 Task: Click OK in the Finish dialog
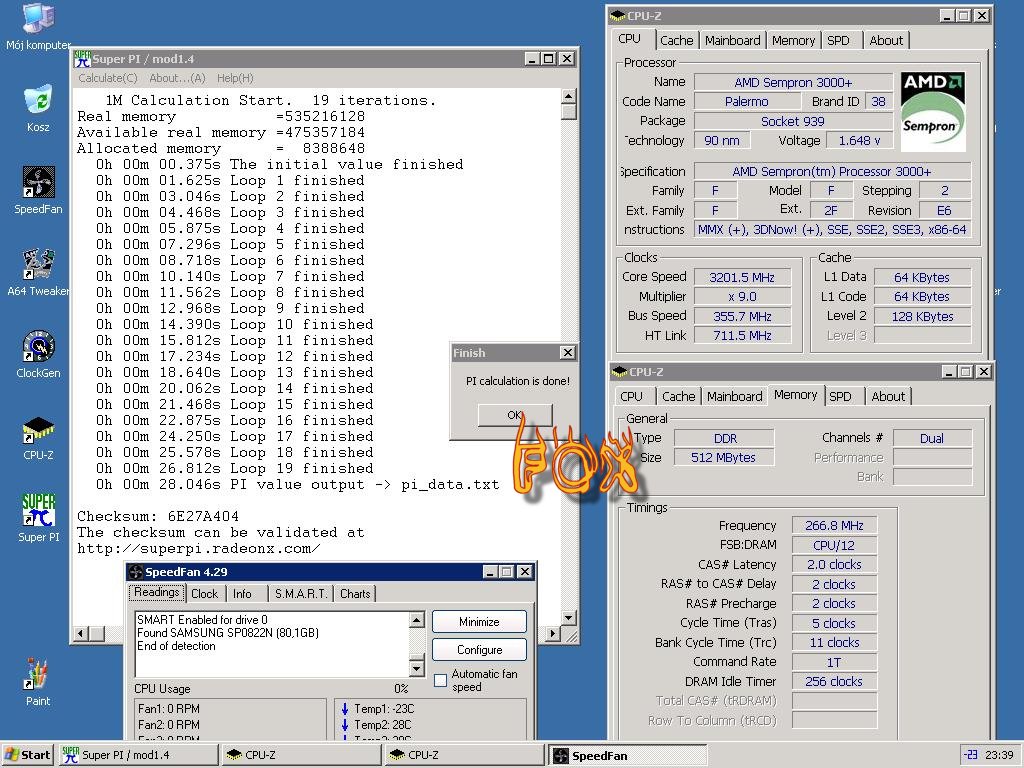coord(515,415)
